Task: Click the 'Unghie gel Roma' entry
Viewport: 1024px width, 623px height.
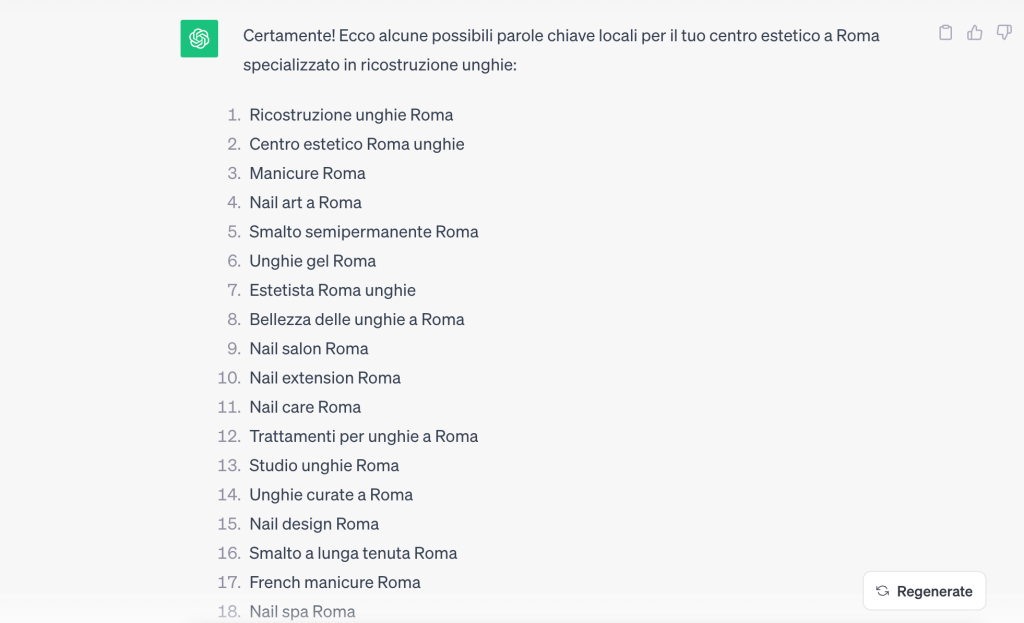Action: click(312, 261)
